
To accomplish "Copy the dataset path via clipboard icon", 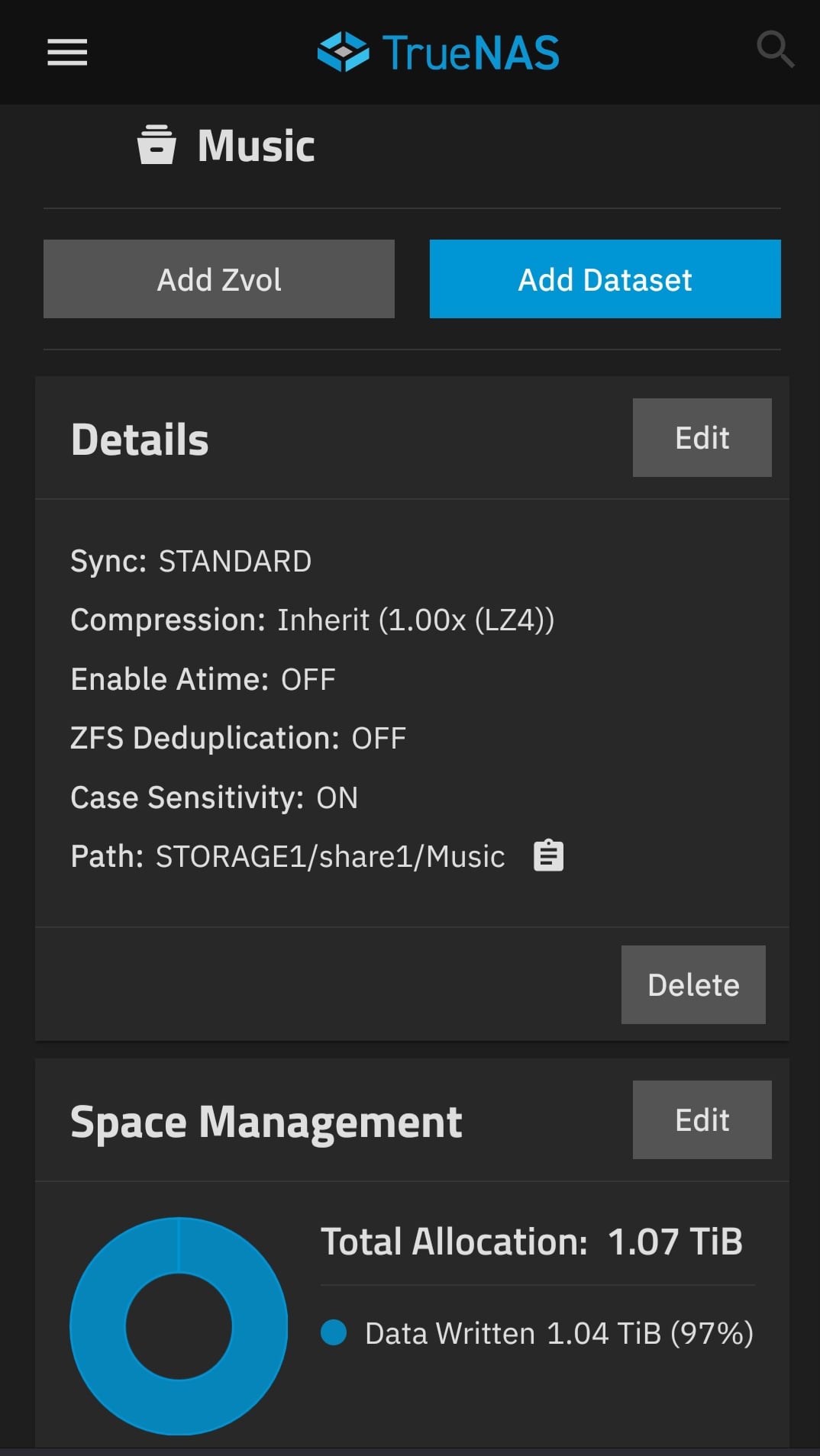I will (x=548, y=855).
